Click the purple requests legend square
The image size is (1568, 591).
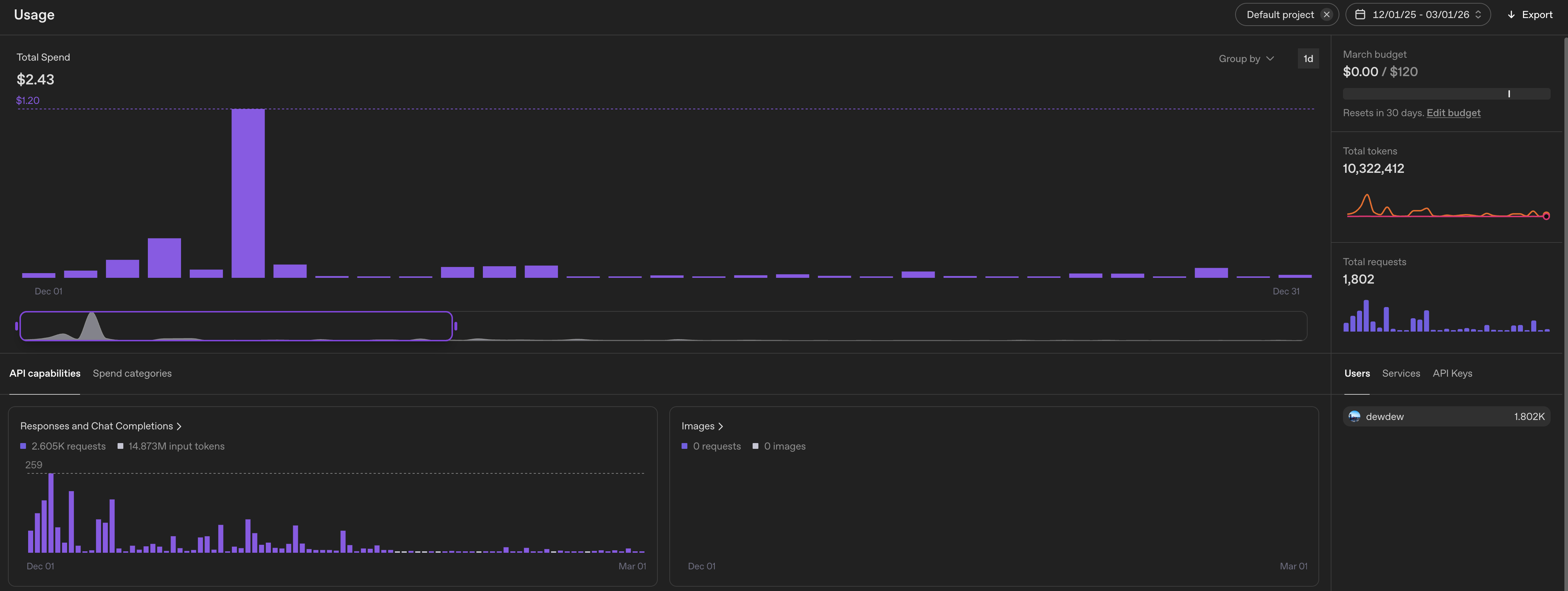coord(23,446)
